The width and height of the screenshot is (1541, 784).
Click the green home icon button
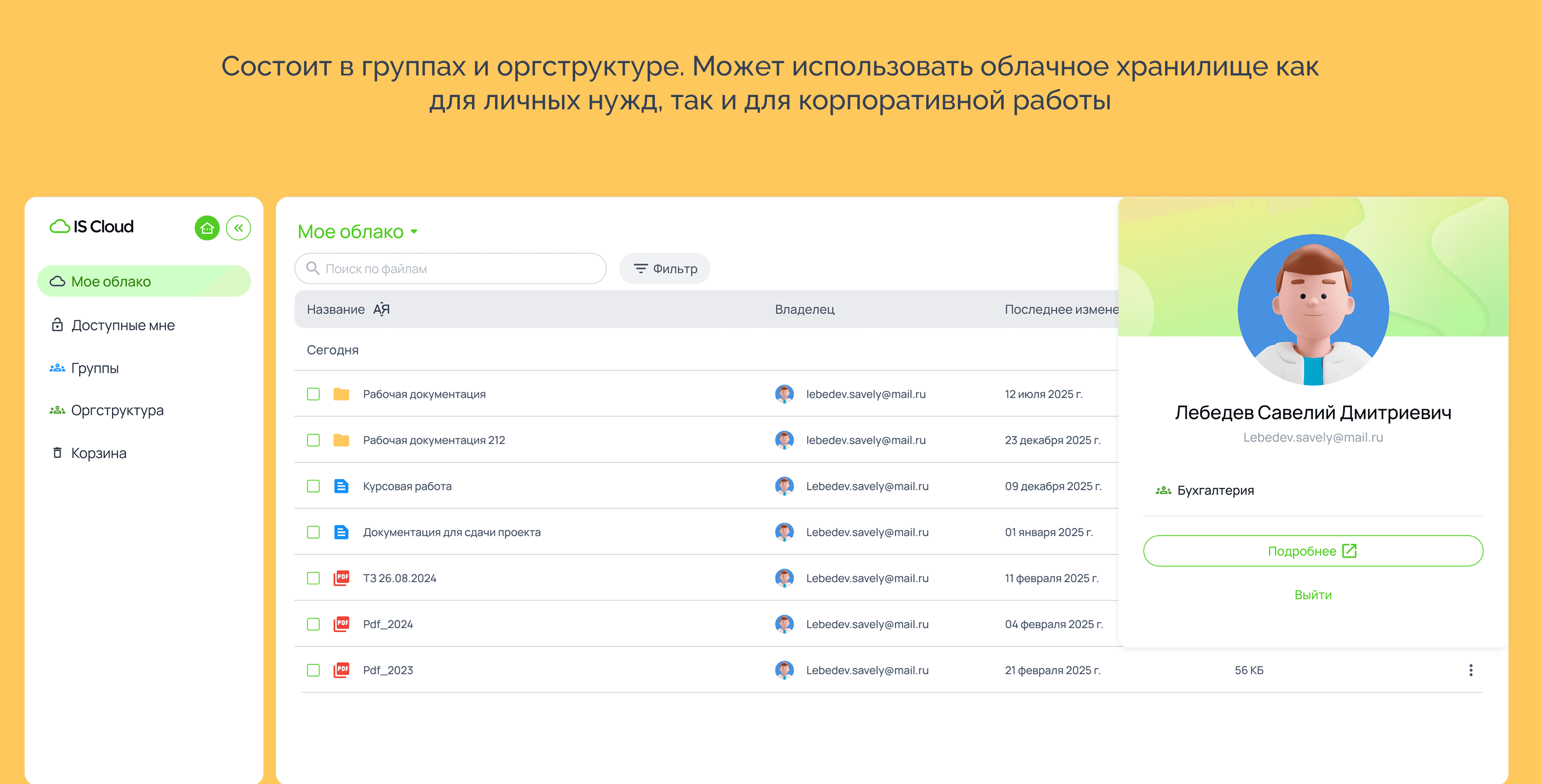tap(207, 228)
